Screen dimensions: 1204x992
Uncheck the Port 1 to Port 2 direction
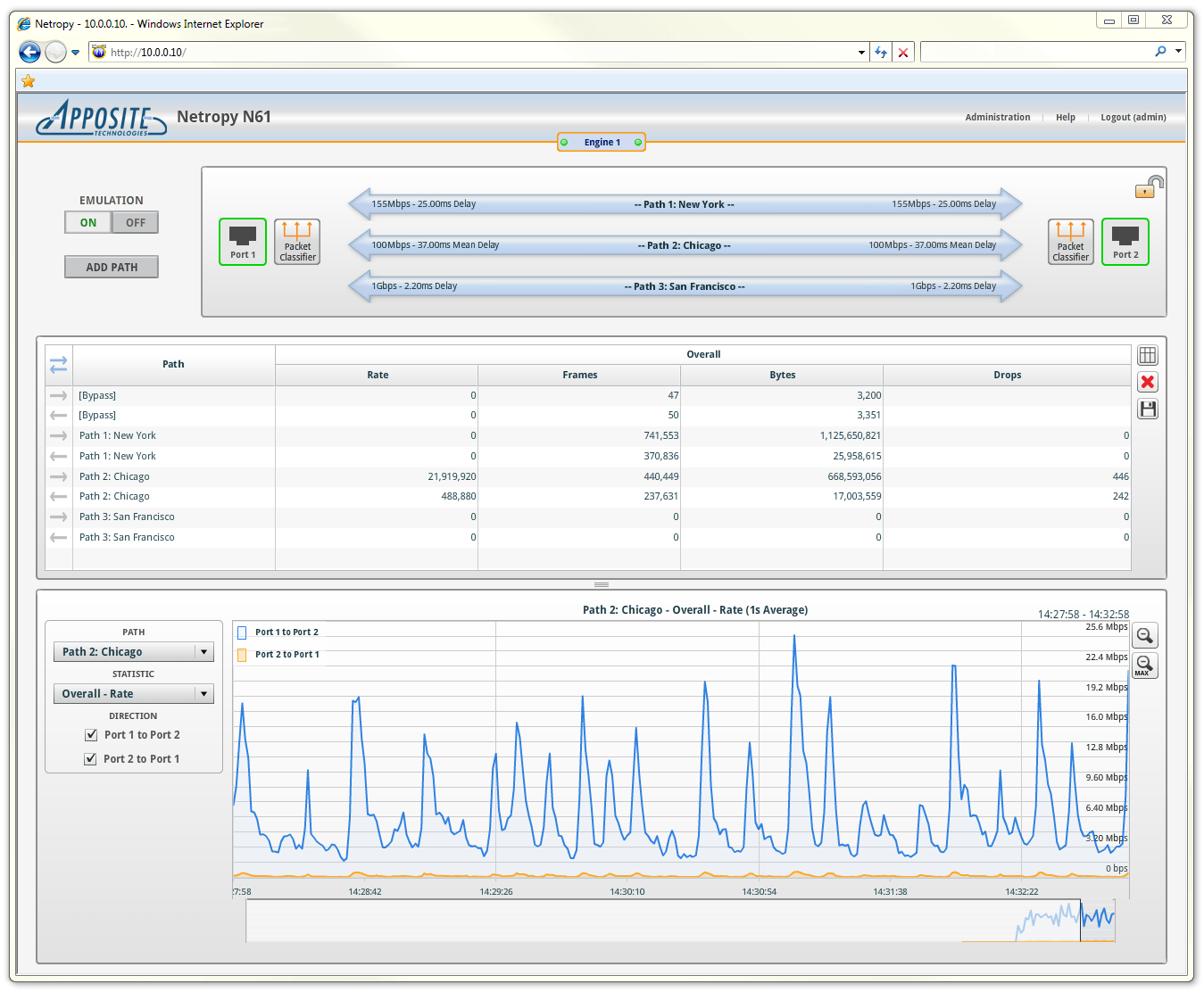pos(91,735)
